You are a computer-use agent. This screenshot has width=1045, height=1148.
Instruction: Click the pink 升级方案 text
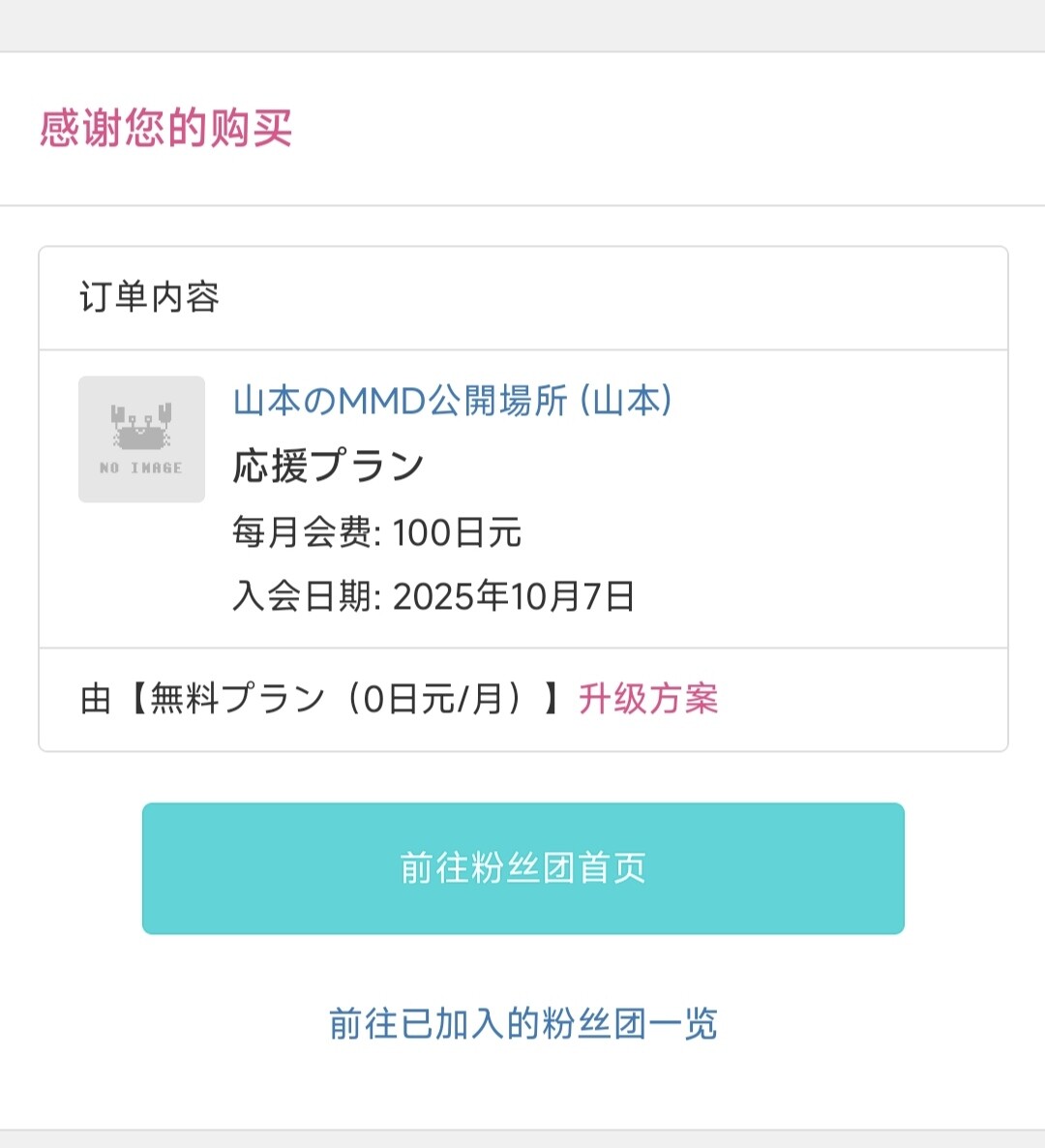click(648, 698)
